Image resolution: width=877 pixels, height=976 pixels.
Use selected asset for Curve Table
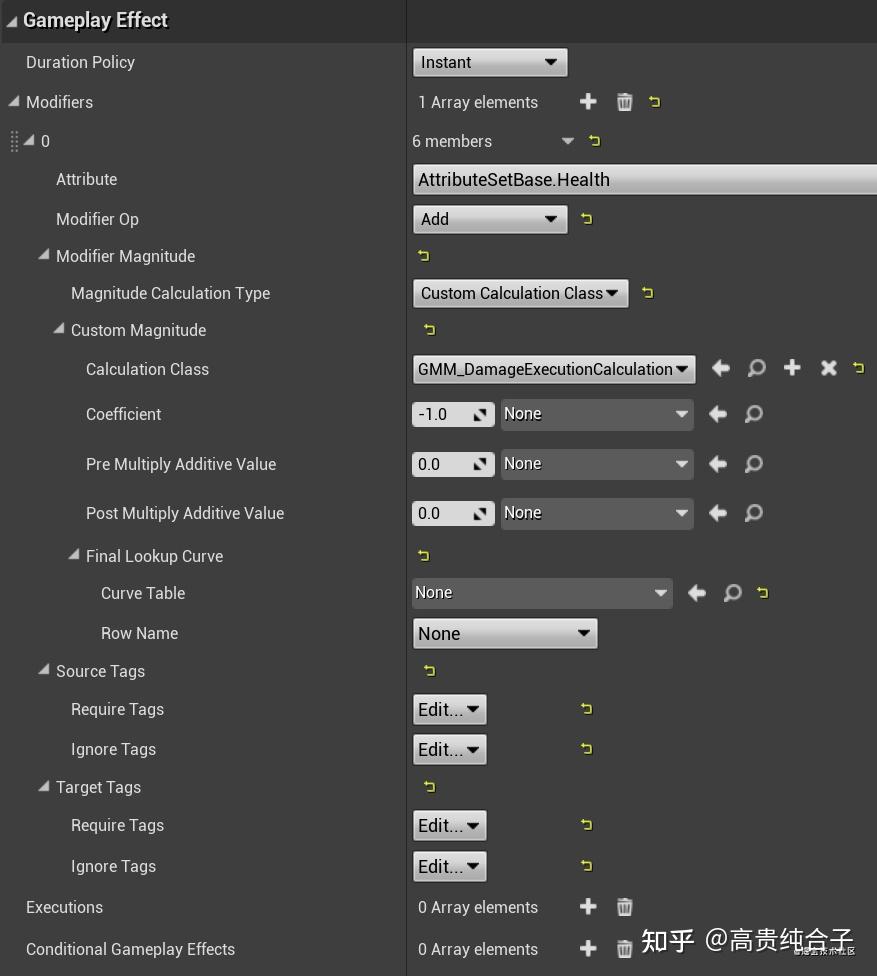point(697,593)
